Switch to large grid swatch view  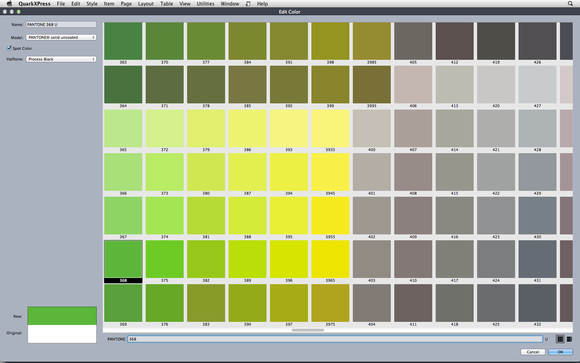560,339
